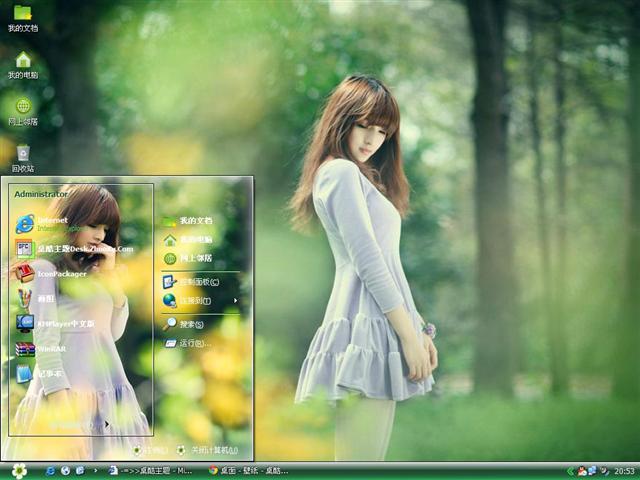Open 网上邻居 in start menu right pane
The width and height of the screenshot is (640, 480).
(187, 258)
